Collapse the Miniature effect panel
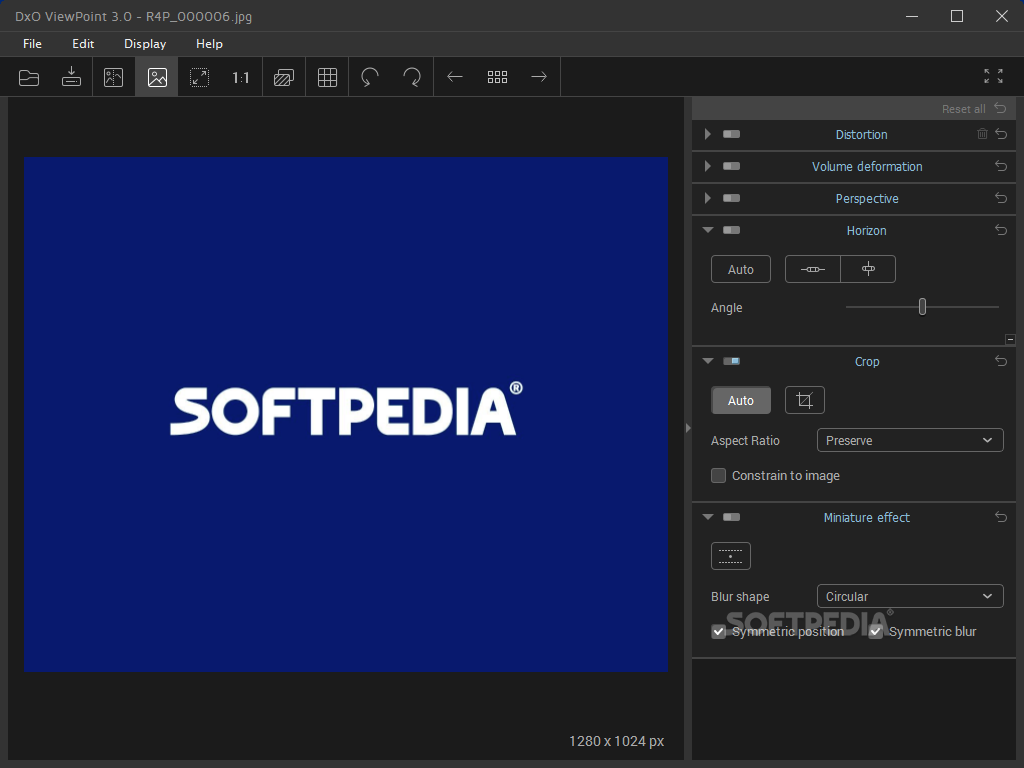Image resolution: width=1024 pixels, height=768 pixels. [708, 517]
